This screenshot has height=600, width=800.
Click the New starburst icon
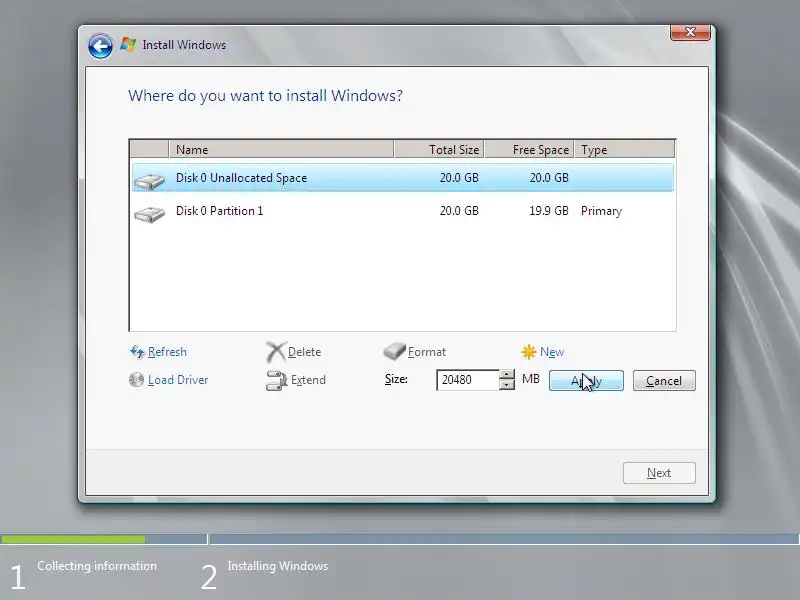point(529,352)
